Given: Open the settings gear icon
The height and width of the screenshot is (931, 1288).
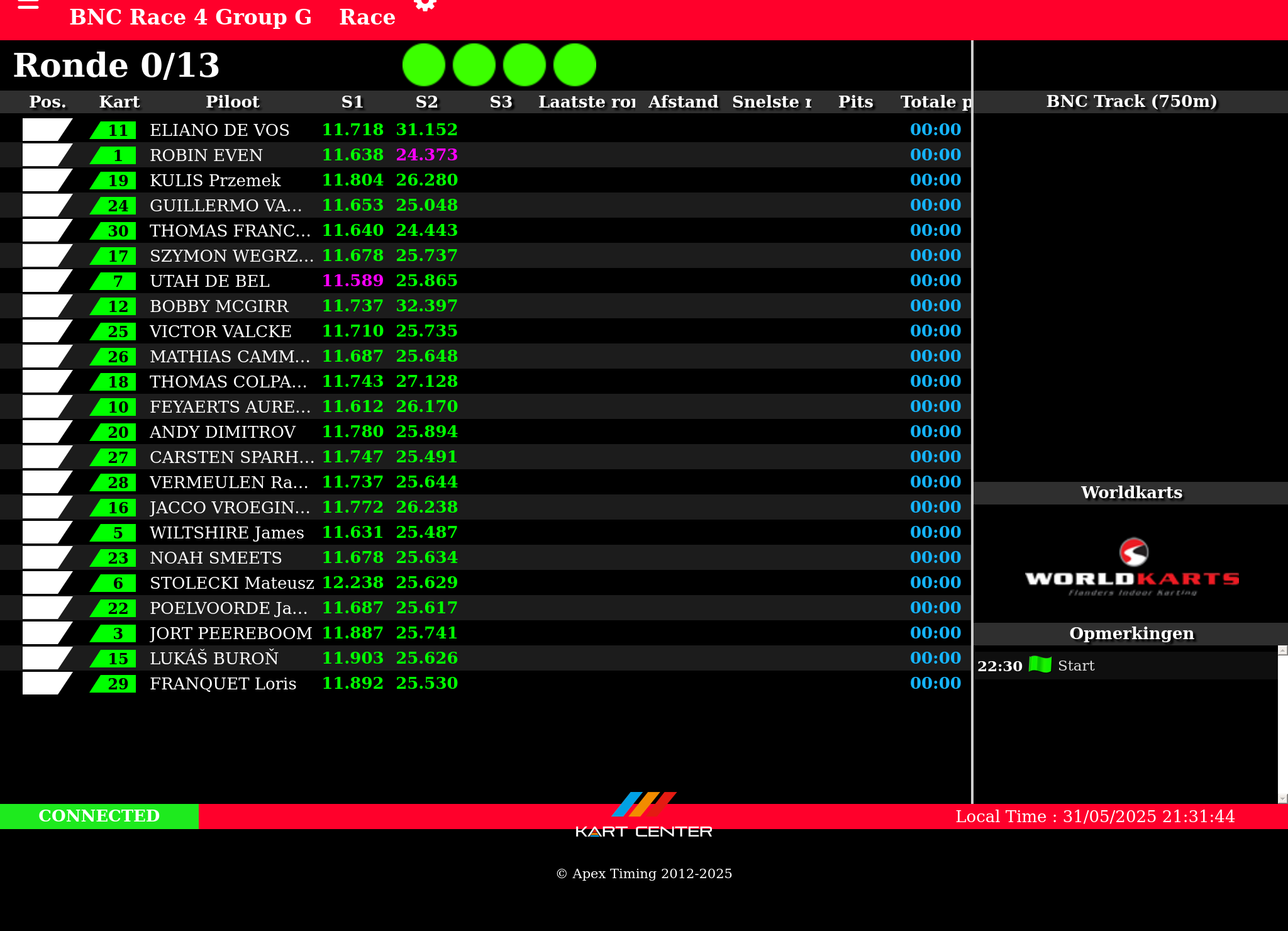Looking at the screenshot, I should [425, 5].
